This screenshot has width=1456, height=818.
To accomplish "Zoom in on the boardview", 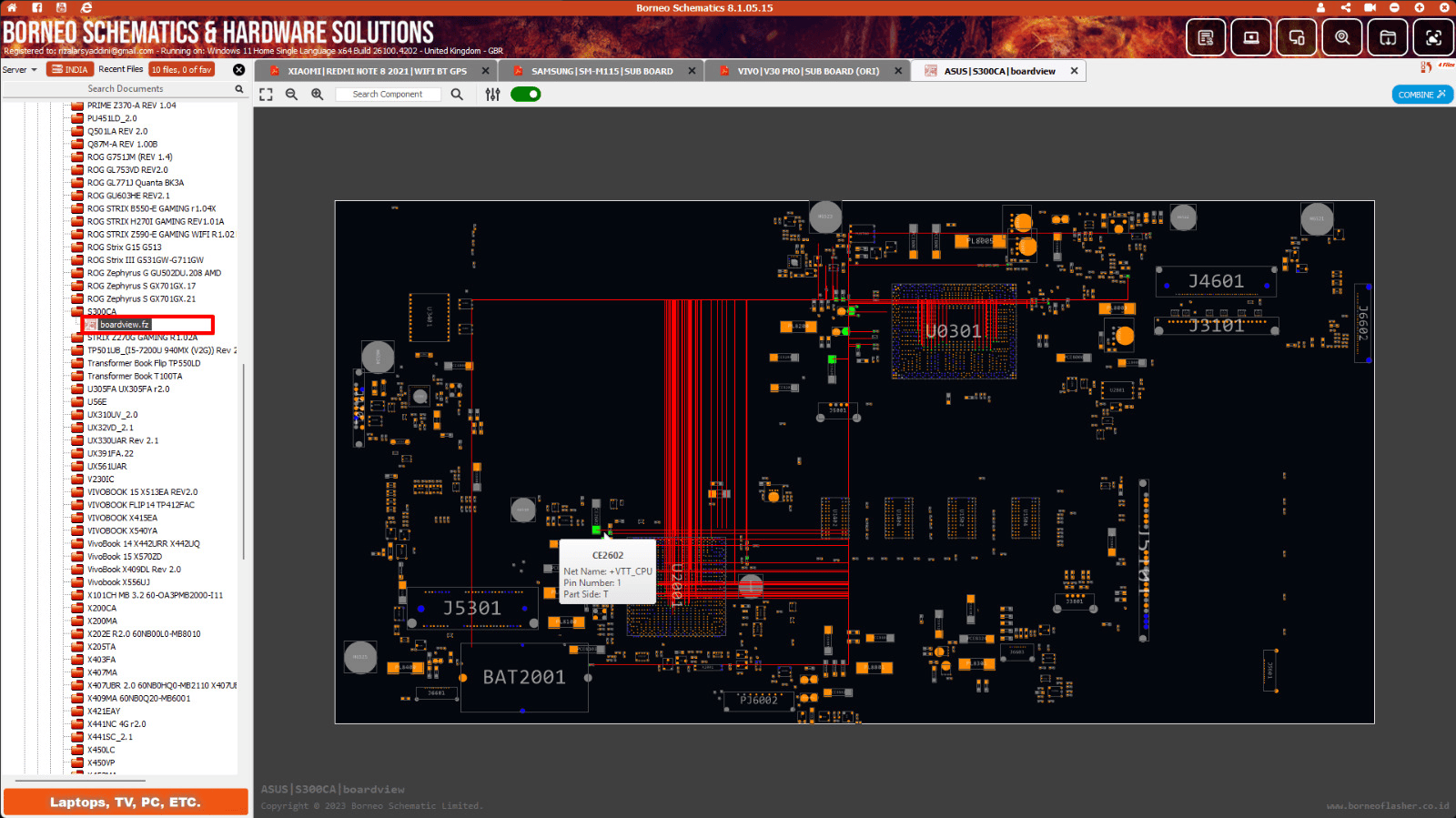I will click(317, 95).
